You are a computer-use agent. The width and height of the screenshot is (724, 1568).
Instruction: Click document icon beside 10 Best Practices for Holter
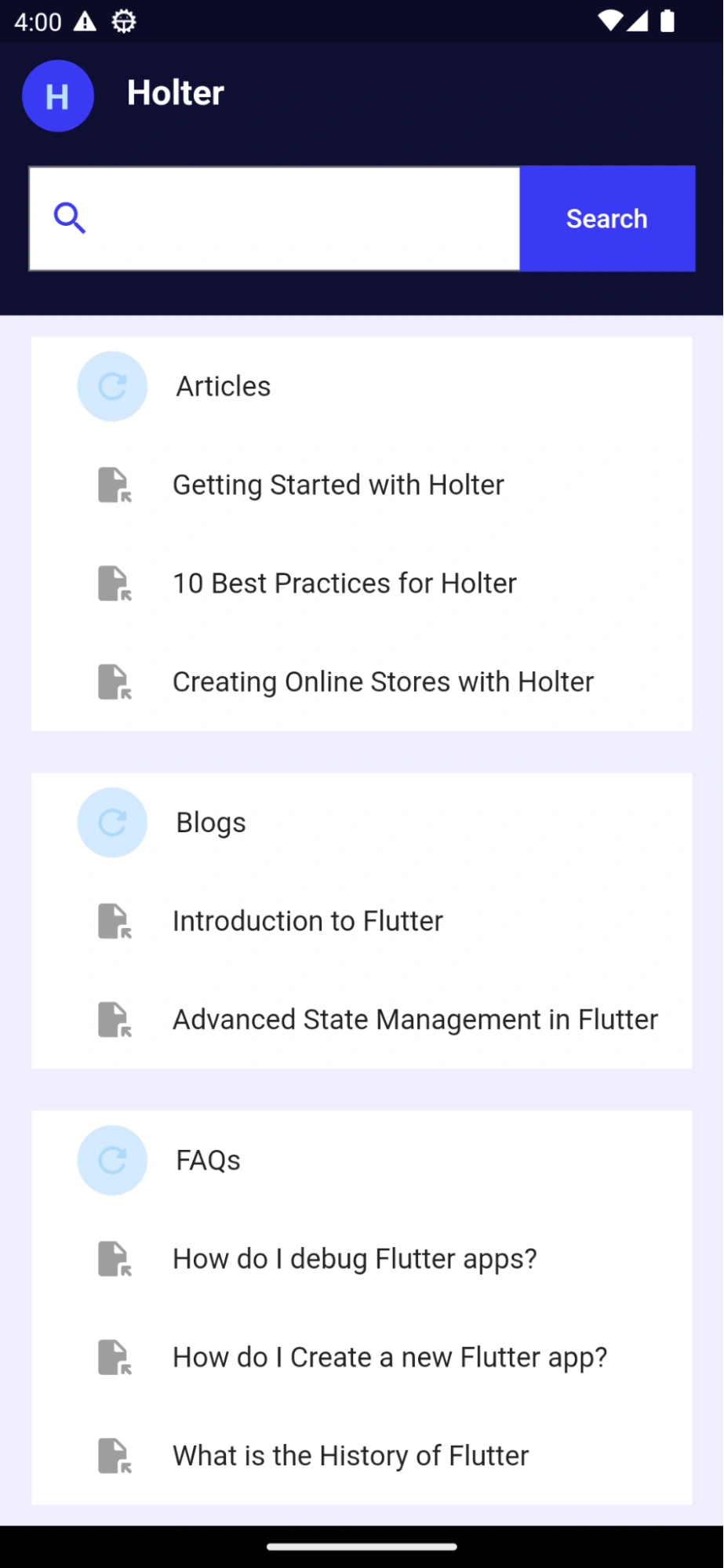tap(114, 584)
